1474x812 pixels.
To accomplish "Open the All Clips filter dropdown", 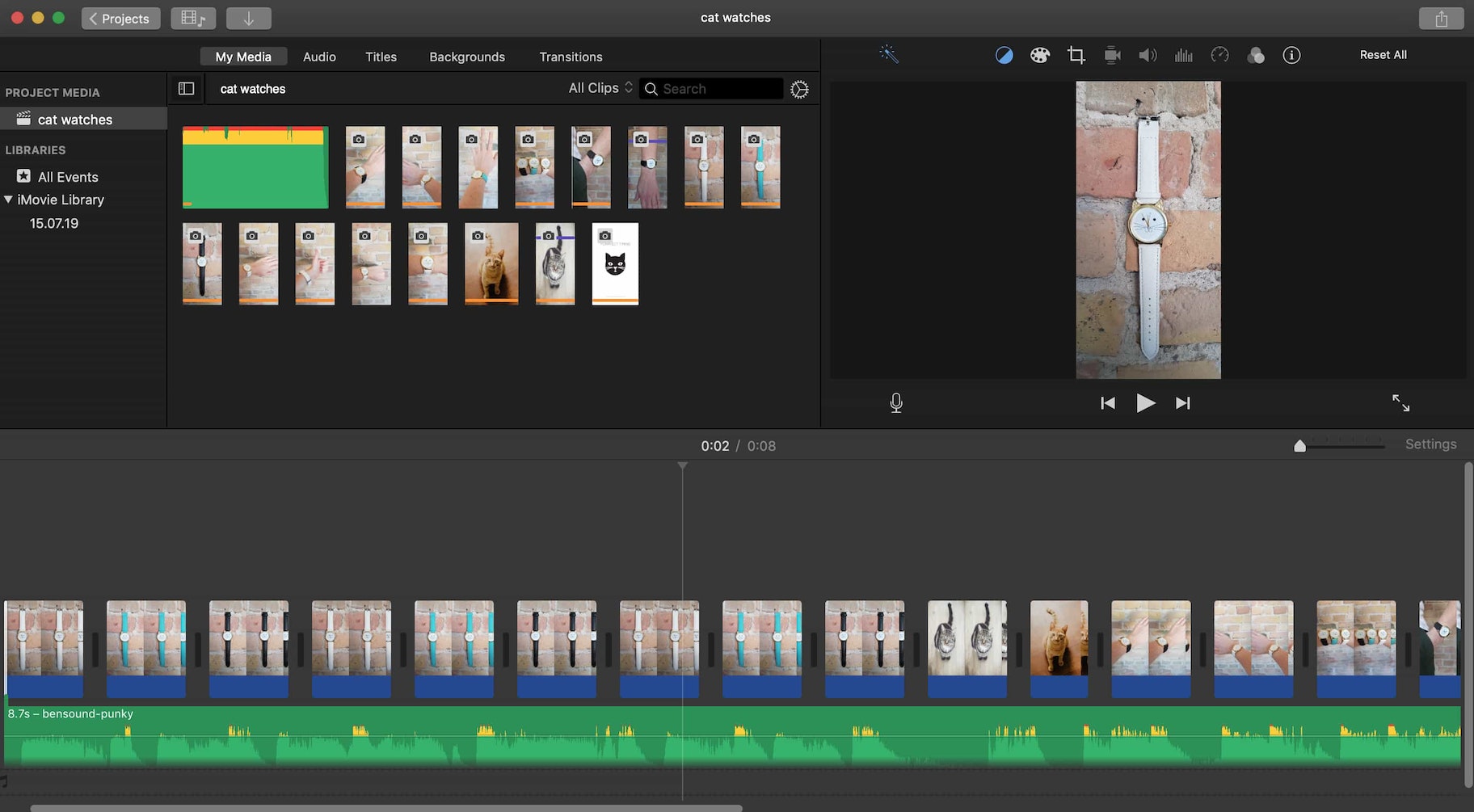I will click(x=600, y=88).
